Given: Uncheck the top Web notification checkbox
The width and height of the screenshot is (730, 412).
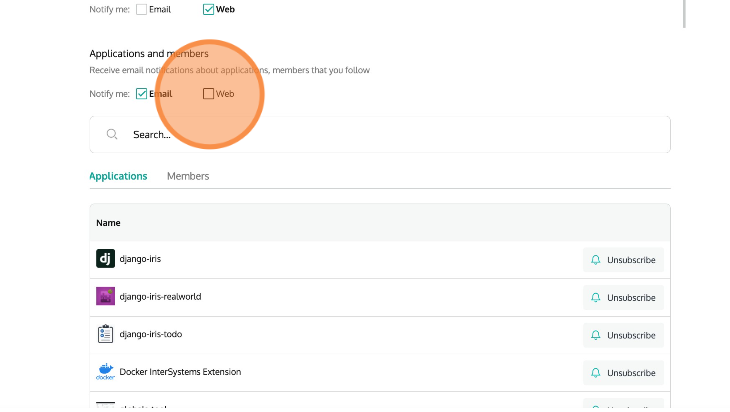Looking at the screenshot, I should point(208,10).
